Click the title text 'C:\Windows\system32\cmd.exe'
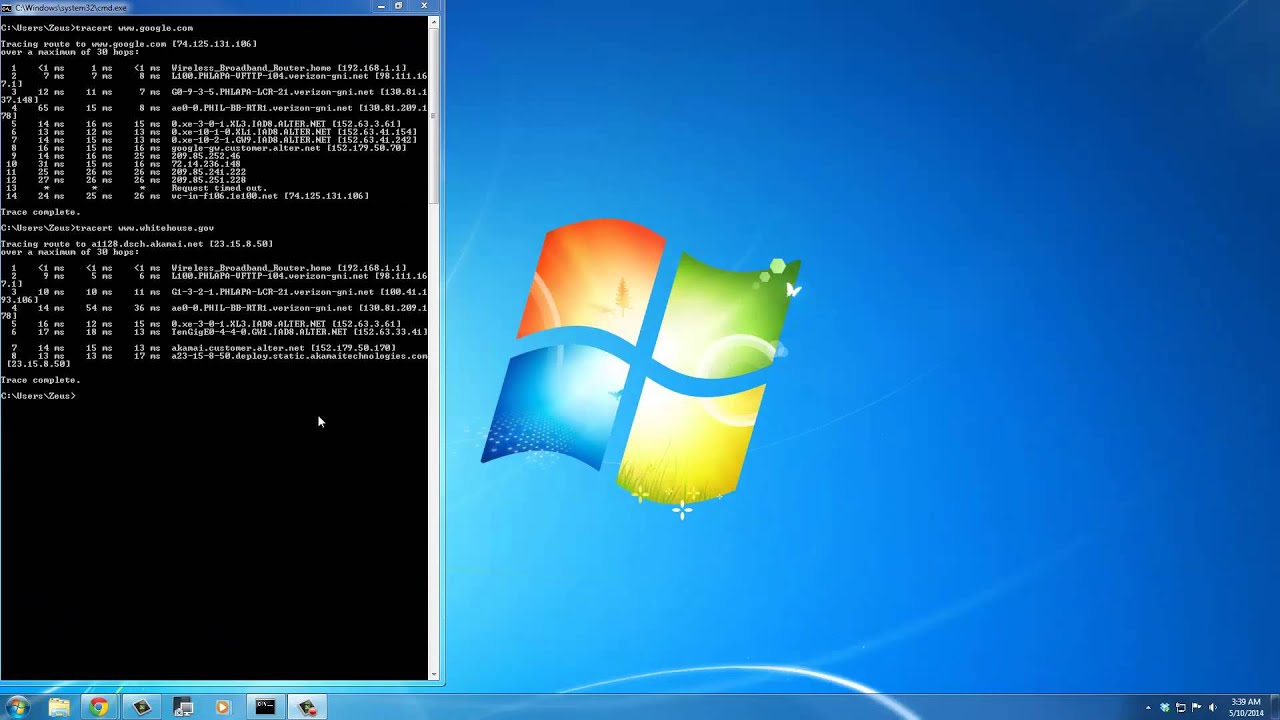 tap(71, 8)
